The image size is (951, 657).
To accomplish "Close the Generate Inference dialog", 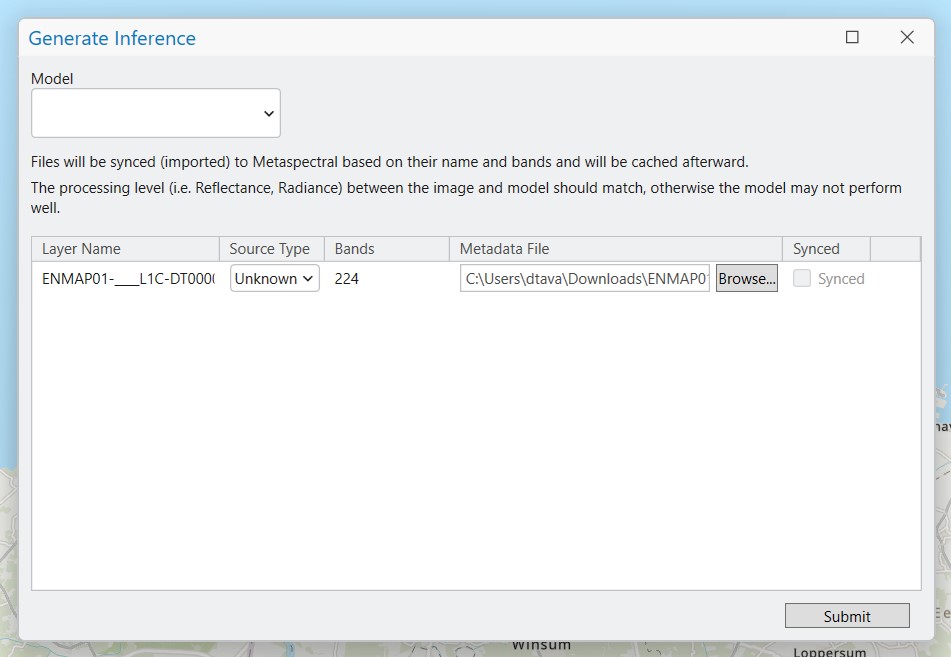I will (x=907, y=37).
